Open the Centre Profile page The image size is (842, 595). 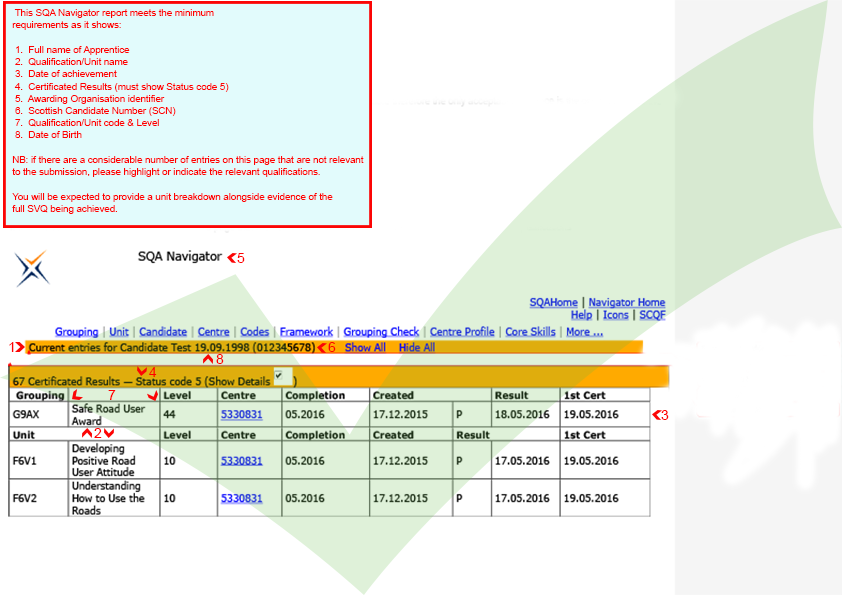click(462, 332)
